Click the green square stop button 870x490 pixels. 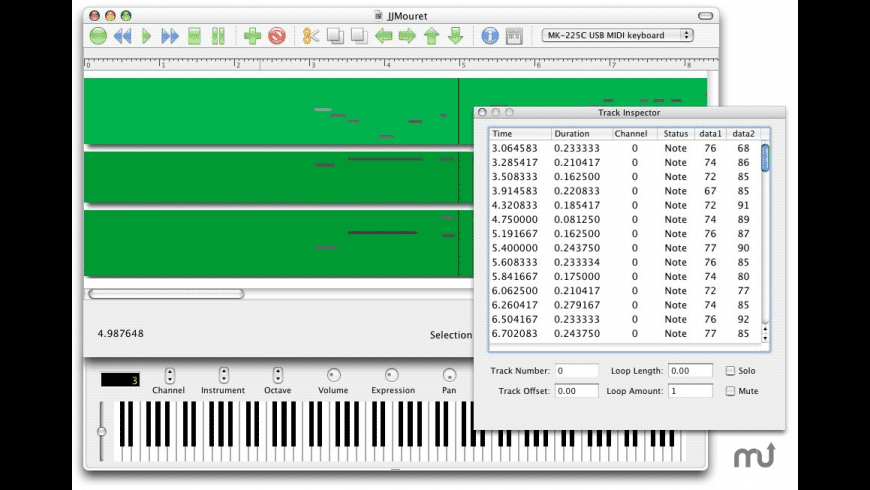pyautogui.click(x=194, y=36)
